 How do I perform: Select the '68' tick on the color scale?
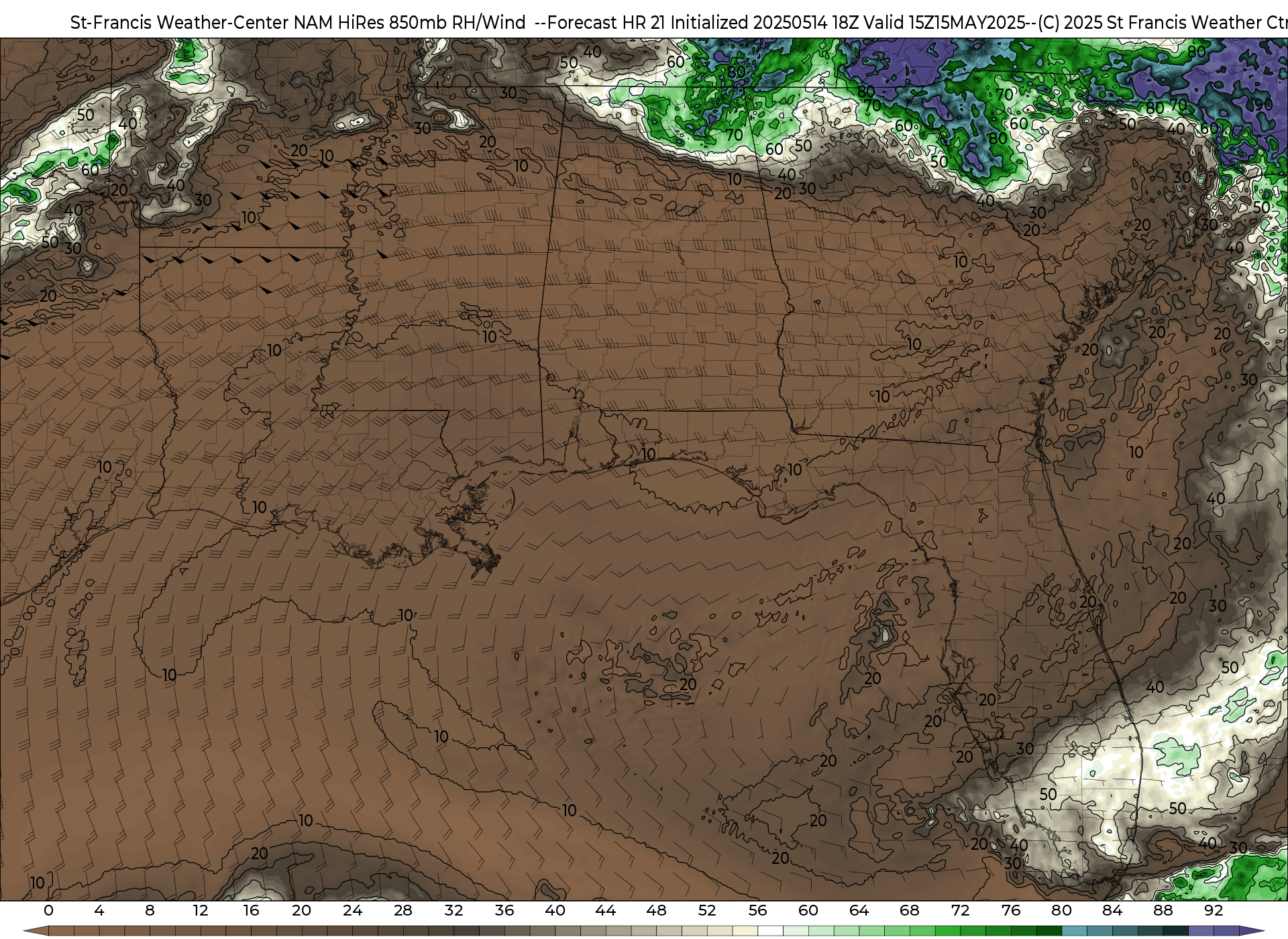[x=910, y=910]
